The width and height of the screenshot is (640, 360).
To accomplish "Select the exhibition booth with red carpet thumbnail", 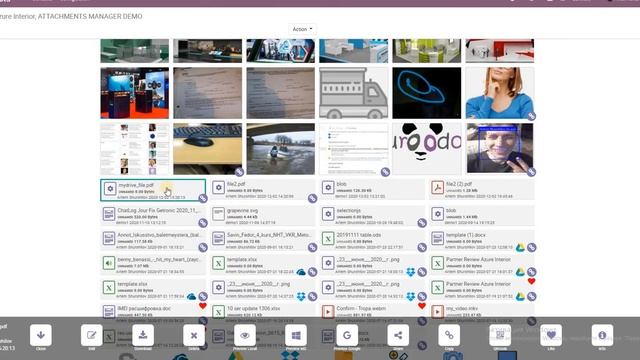I will (134, 93).
